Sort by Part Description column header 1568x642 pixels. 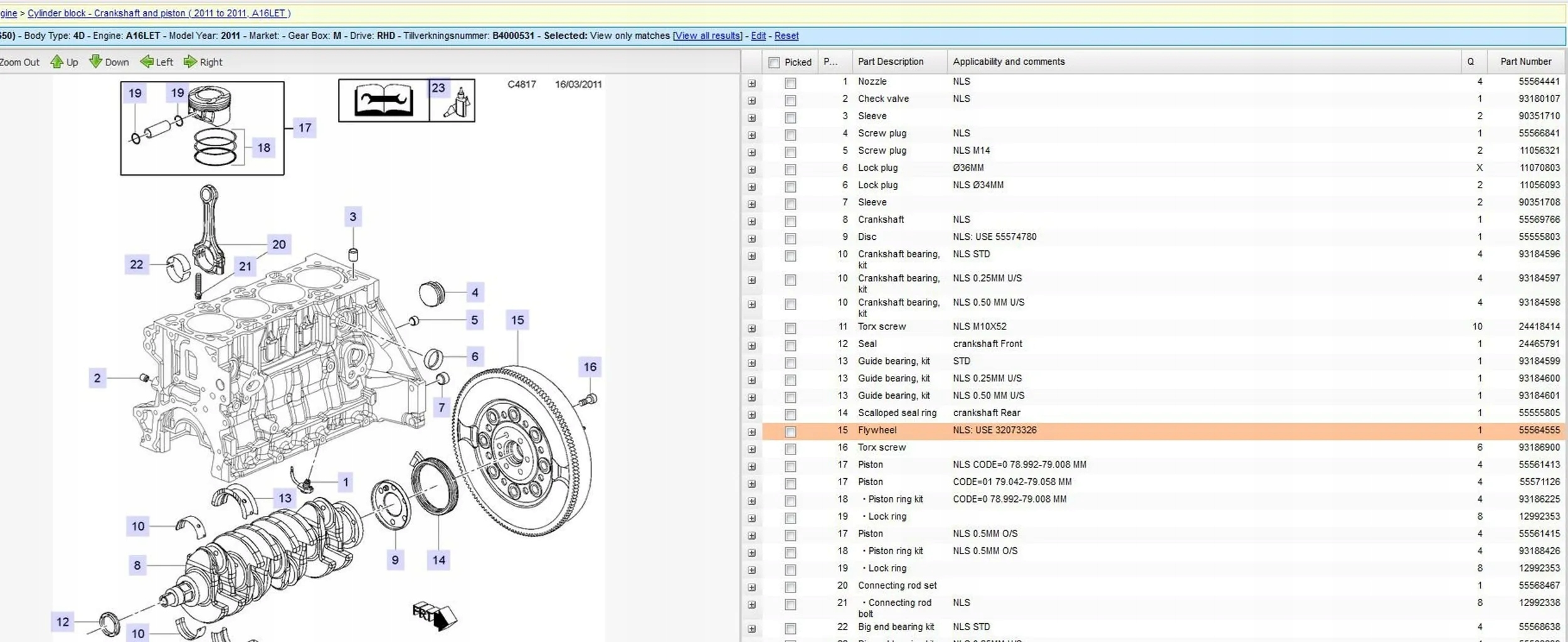coord(891,62)
